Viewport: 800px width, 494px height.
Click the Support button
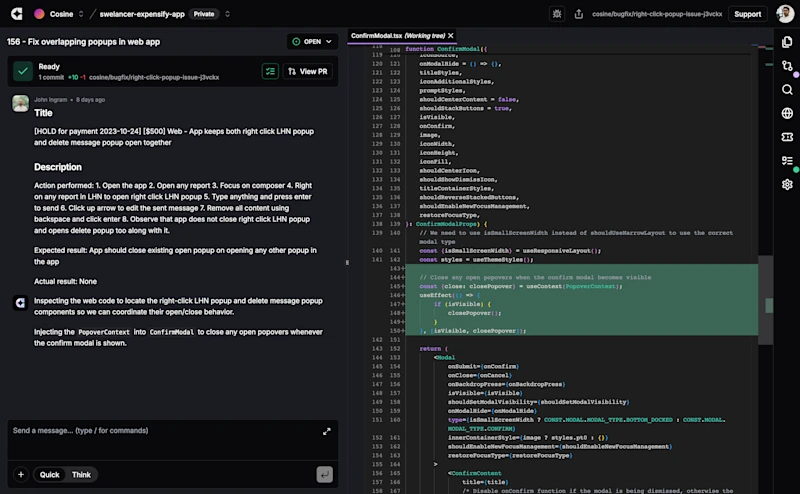coord(747,14)
